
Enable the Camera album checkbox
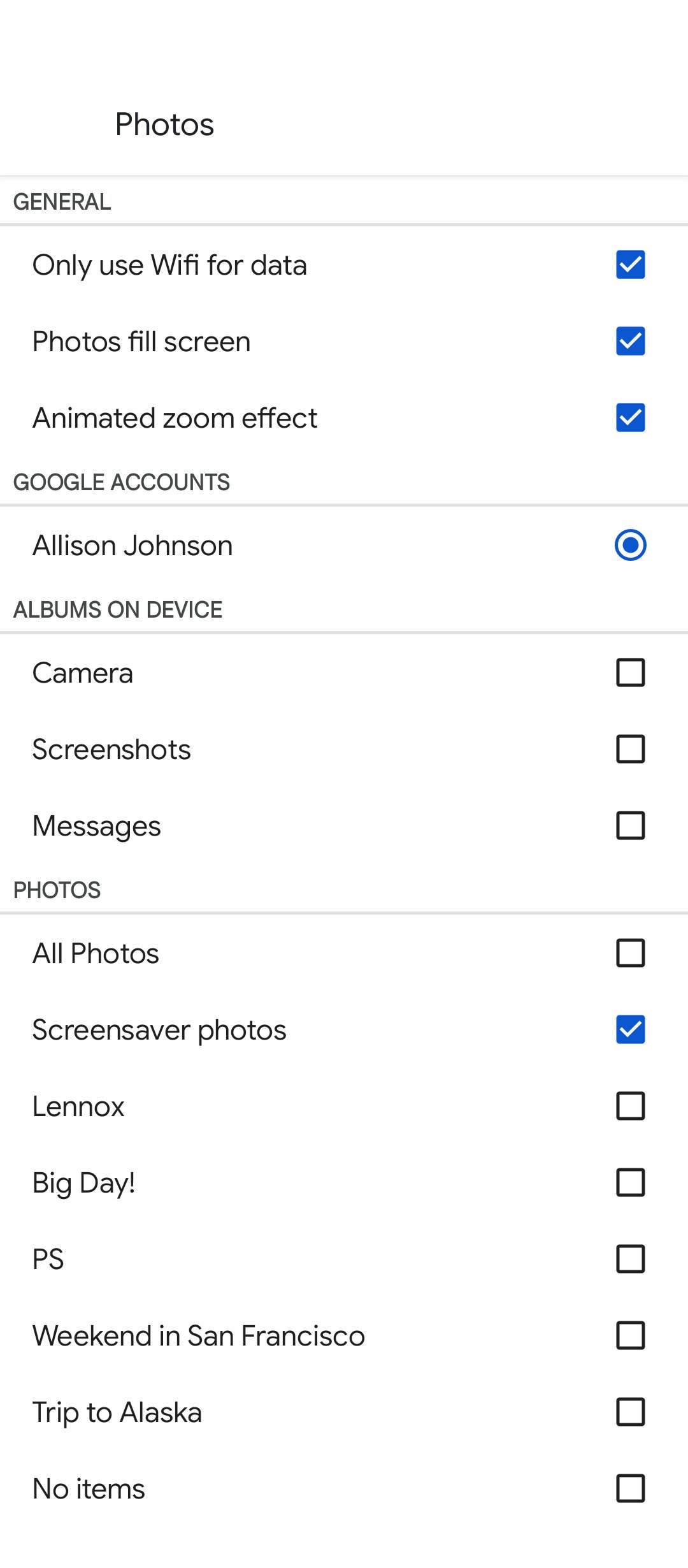pos(630,672)
